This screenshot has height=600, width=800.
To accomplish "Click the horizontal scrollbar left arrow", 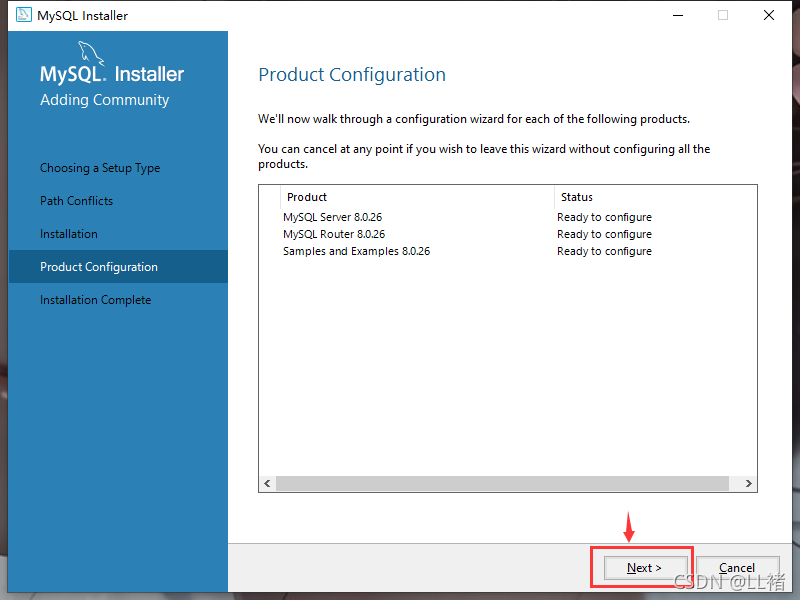I will click(267, 483).
